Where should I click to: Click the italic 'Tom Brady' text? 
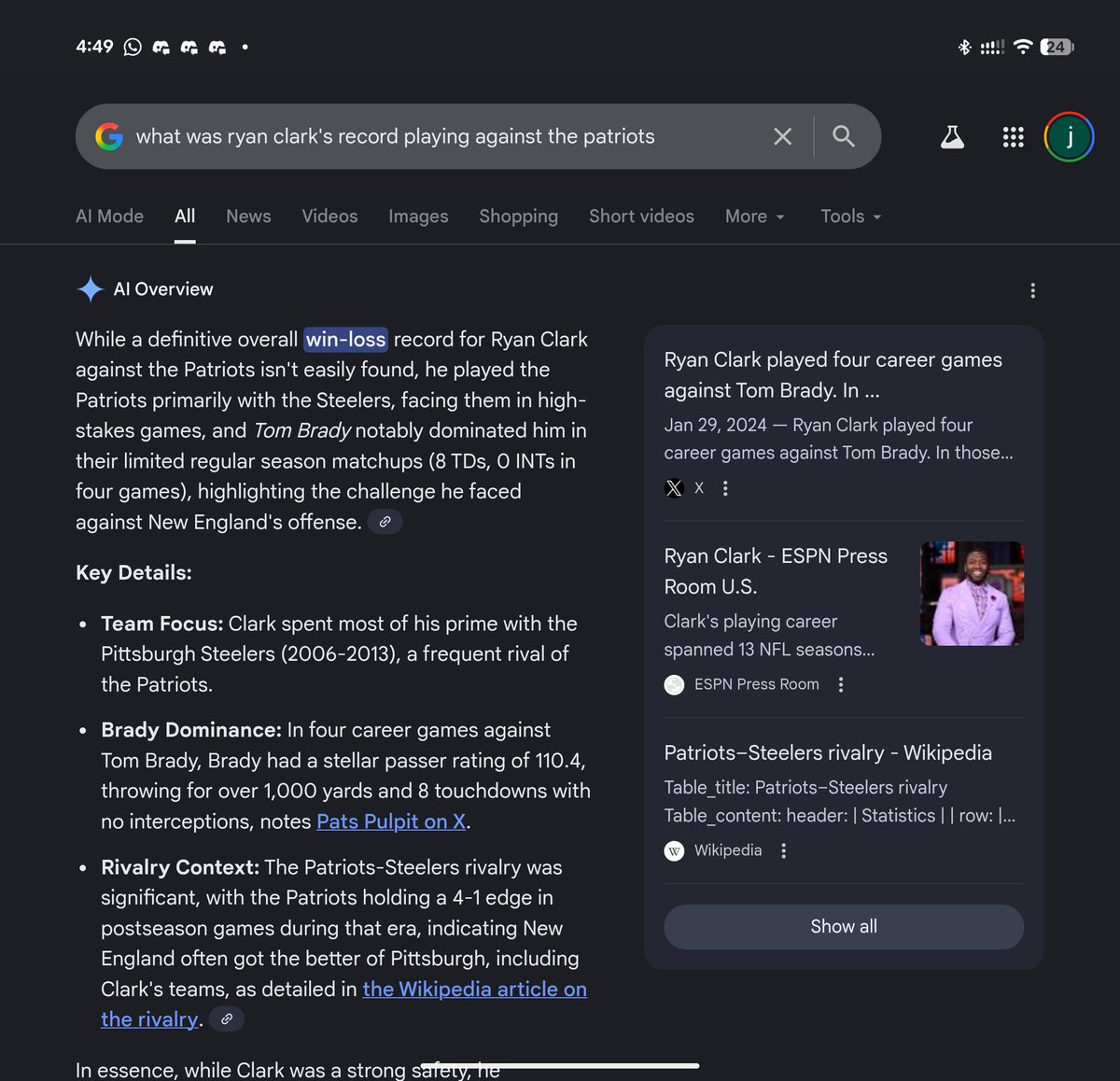tap(302, 430)
